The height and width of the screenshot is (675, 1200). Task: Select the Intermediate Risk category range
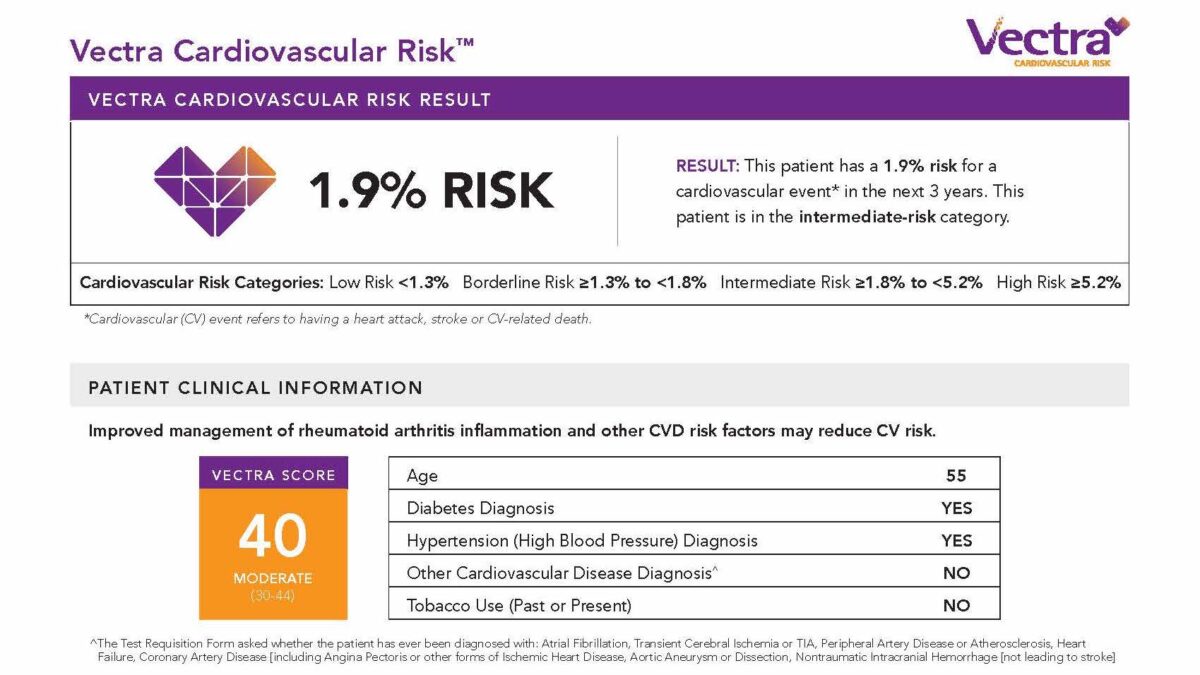tap(851, 283)
